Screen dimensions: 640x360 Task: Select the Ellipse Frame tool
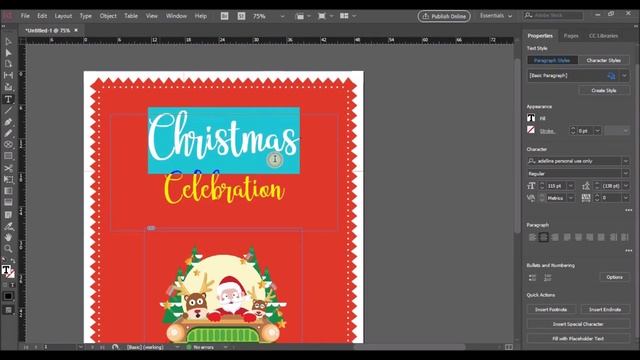8,144
